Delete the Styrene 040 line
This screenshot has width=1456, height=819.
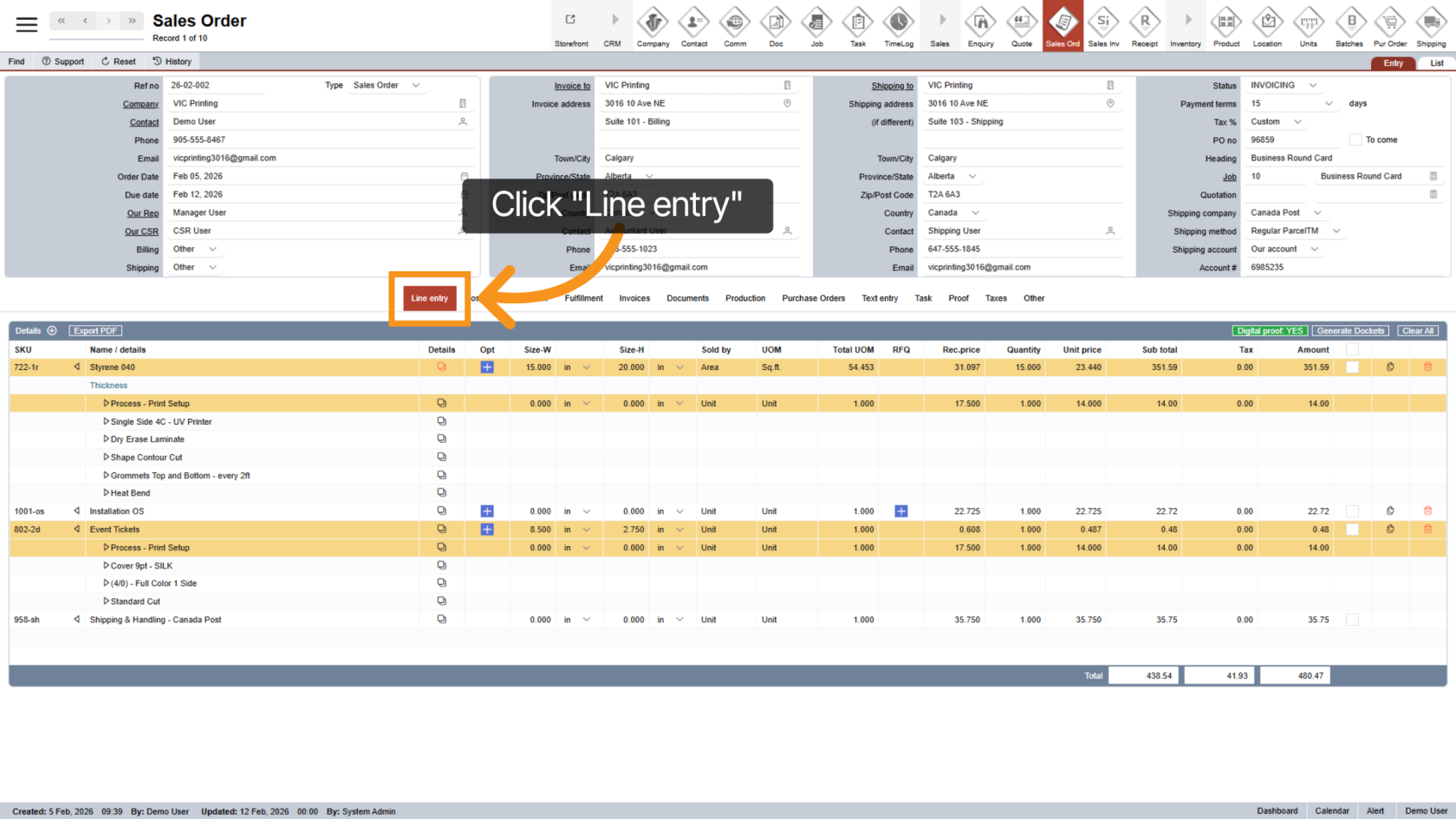1427,367
